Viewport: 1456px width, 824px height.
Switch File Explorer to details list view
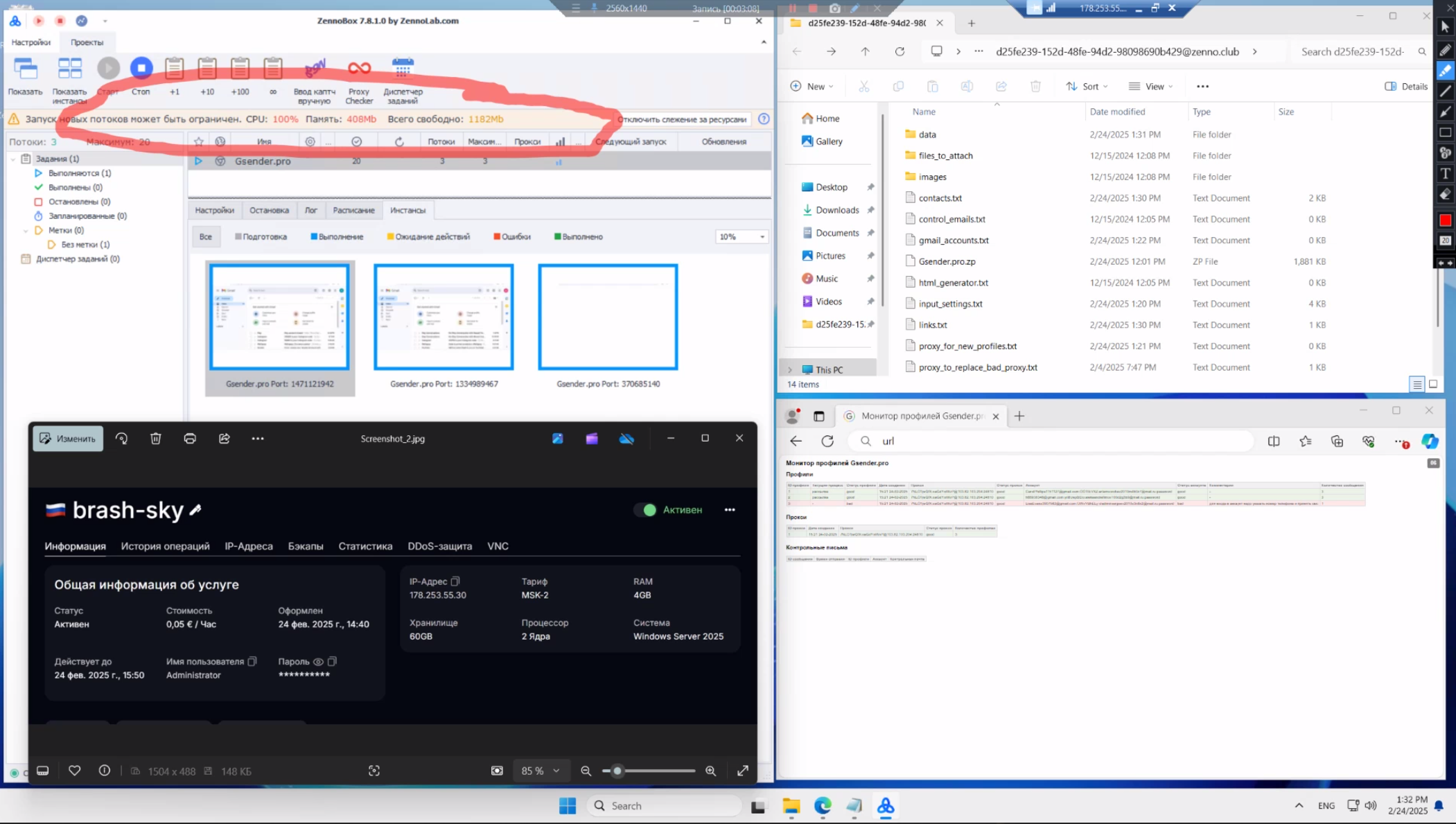(1416, 384)
